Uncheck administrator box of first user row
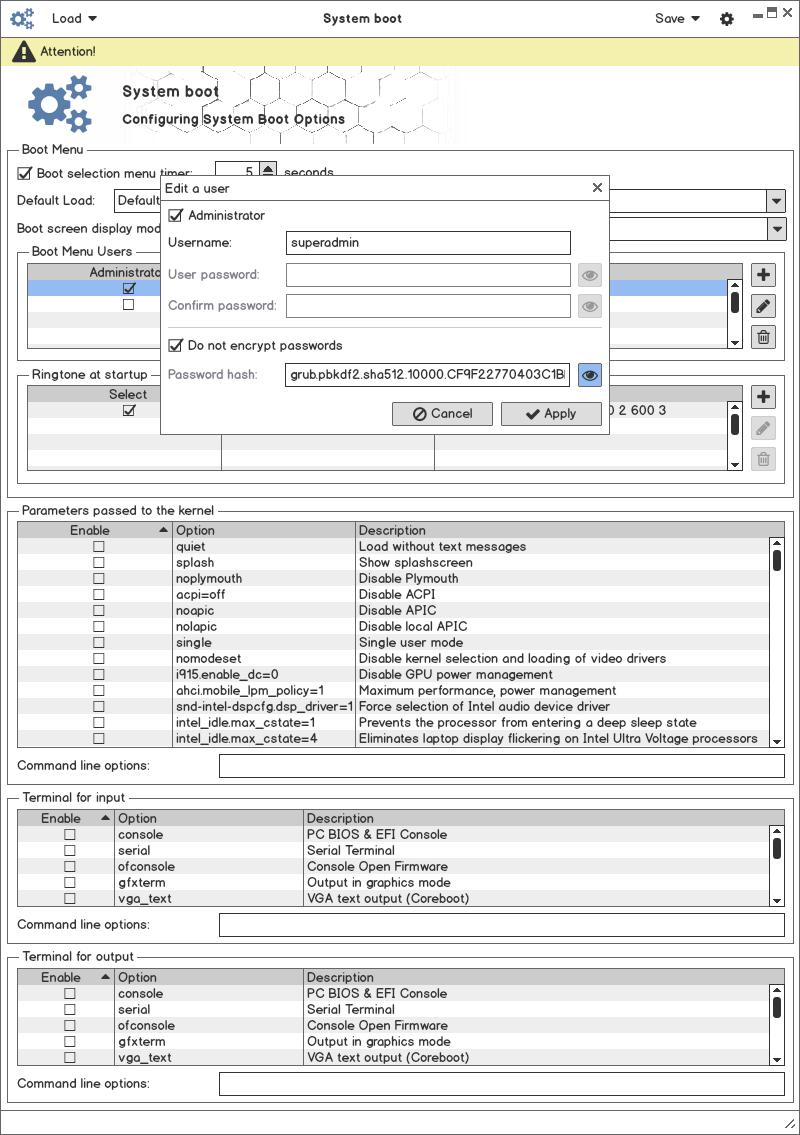The height and width of the screenshot is (1135, 800). pos(129,288)
